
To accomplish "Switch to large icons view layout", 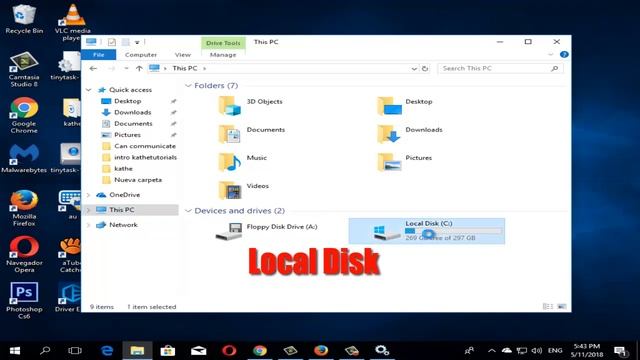I will [x=562, y=307].
